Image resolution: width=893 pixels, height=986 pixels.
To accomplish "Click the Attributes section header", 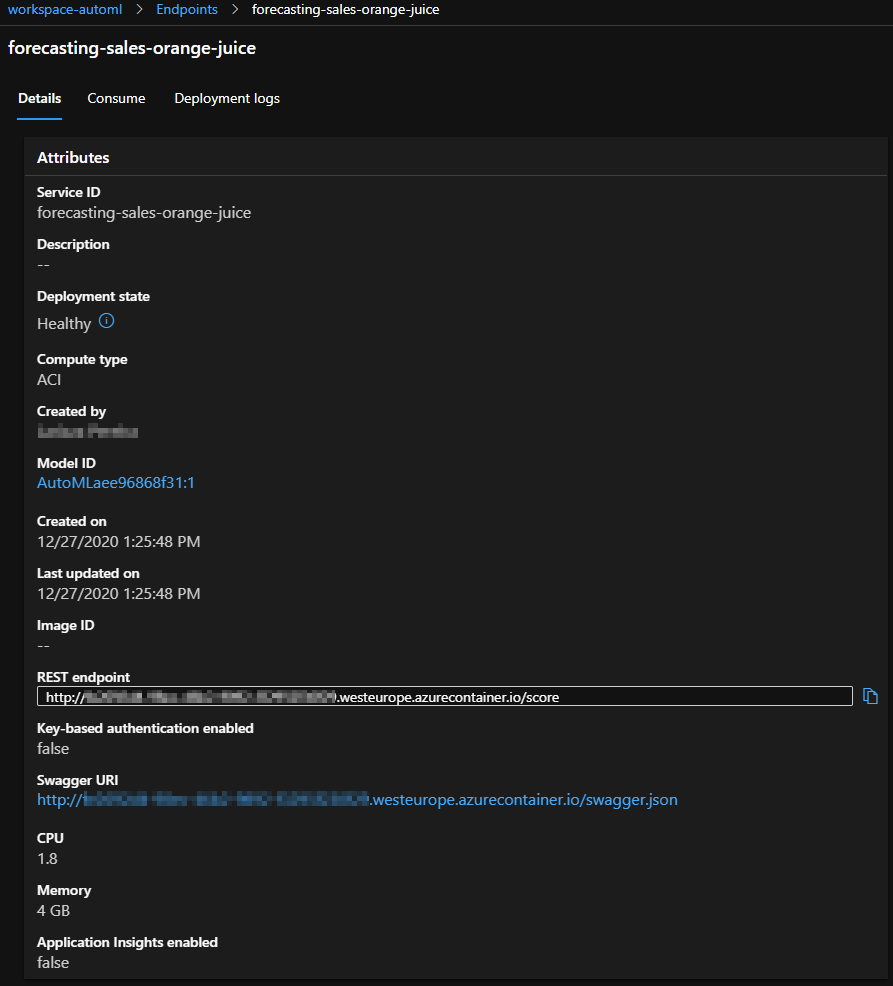I will pos(73,158).
